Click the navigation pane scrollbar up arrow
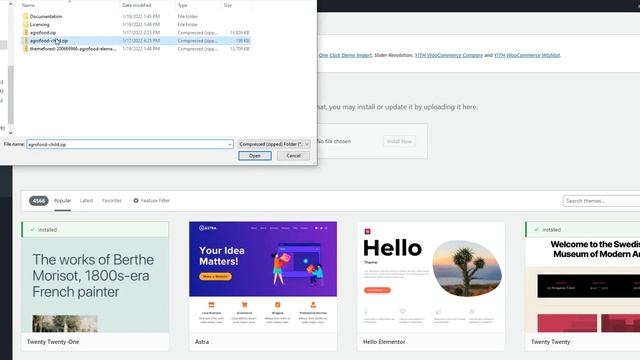Image resolution: width=640 pixels, height=360 pixels. 11,3
